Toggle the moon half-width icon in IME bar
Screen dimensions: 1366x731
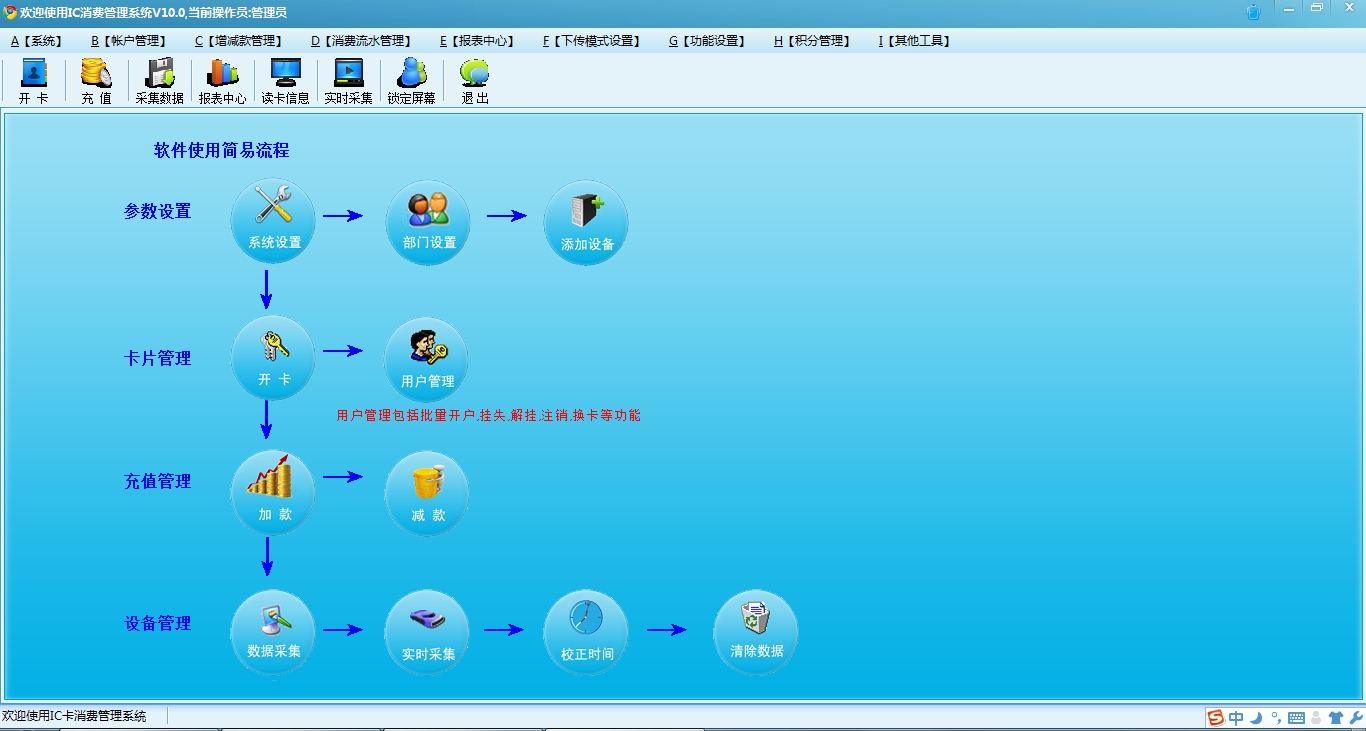click(x=1256, y=717)
